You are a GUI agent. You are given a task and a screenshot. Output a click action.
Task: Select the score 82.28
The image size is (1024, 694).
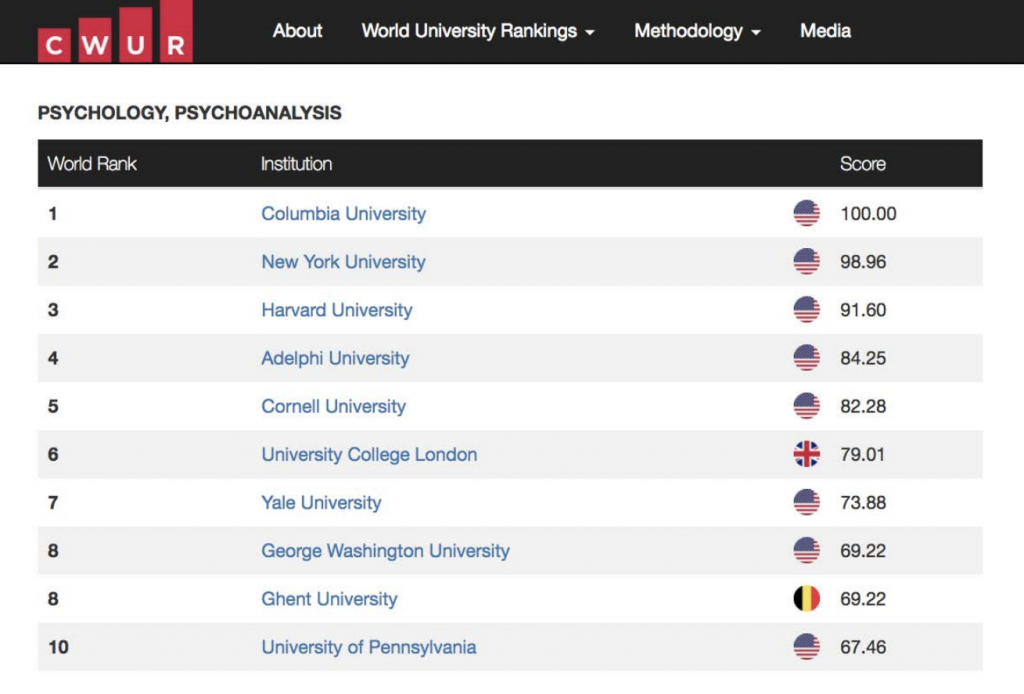click(x=863, y=406)
